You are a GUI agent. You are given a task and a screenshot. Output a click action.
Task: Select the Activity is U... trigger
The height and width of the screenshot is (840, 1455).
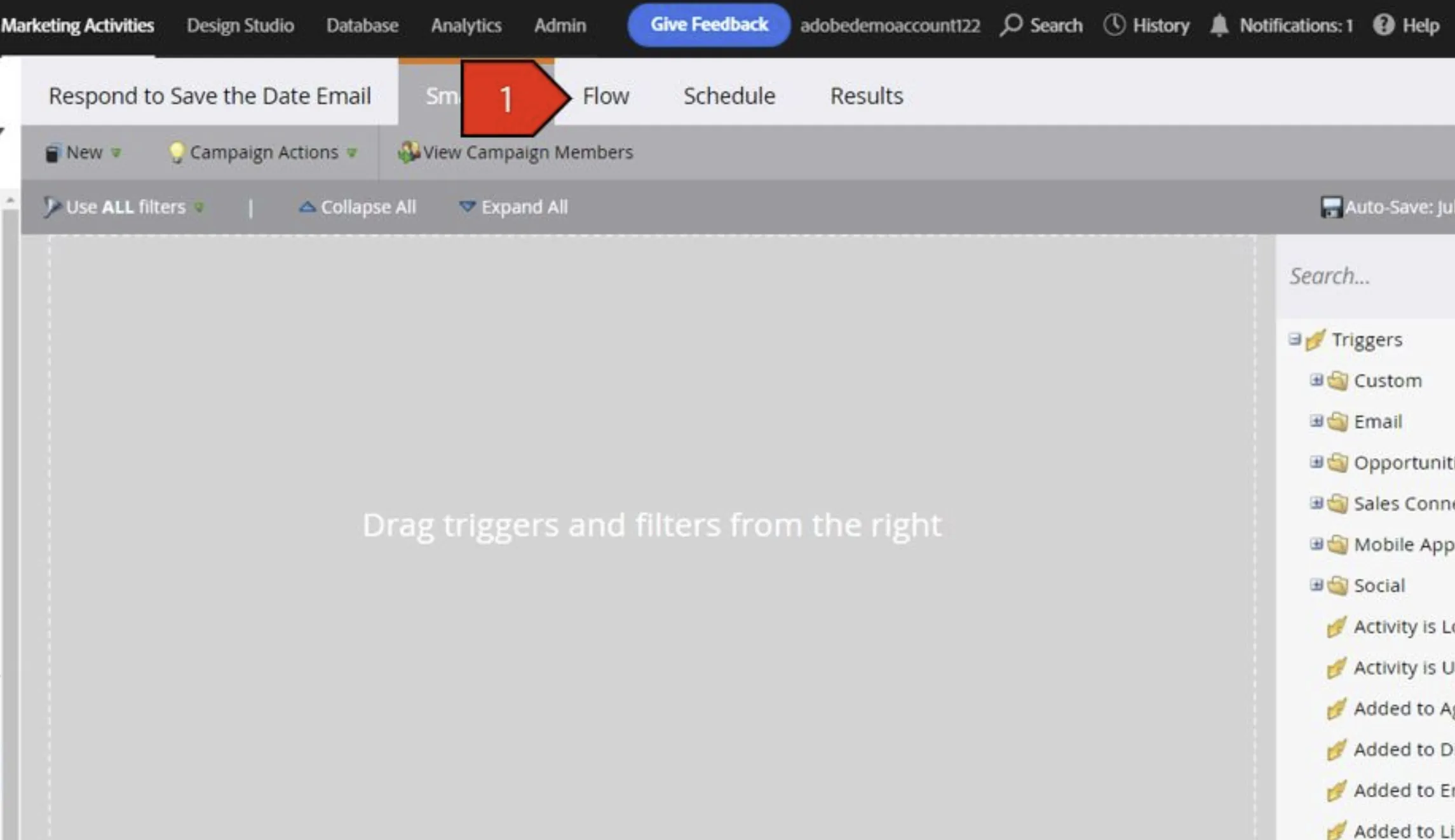tap(1390, 667)
